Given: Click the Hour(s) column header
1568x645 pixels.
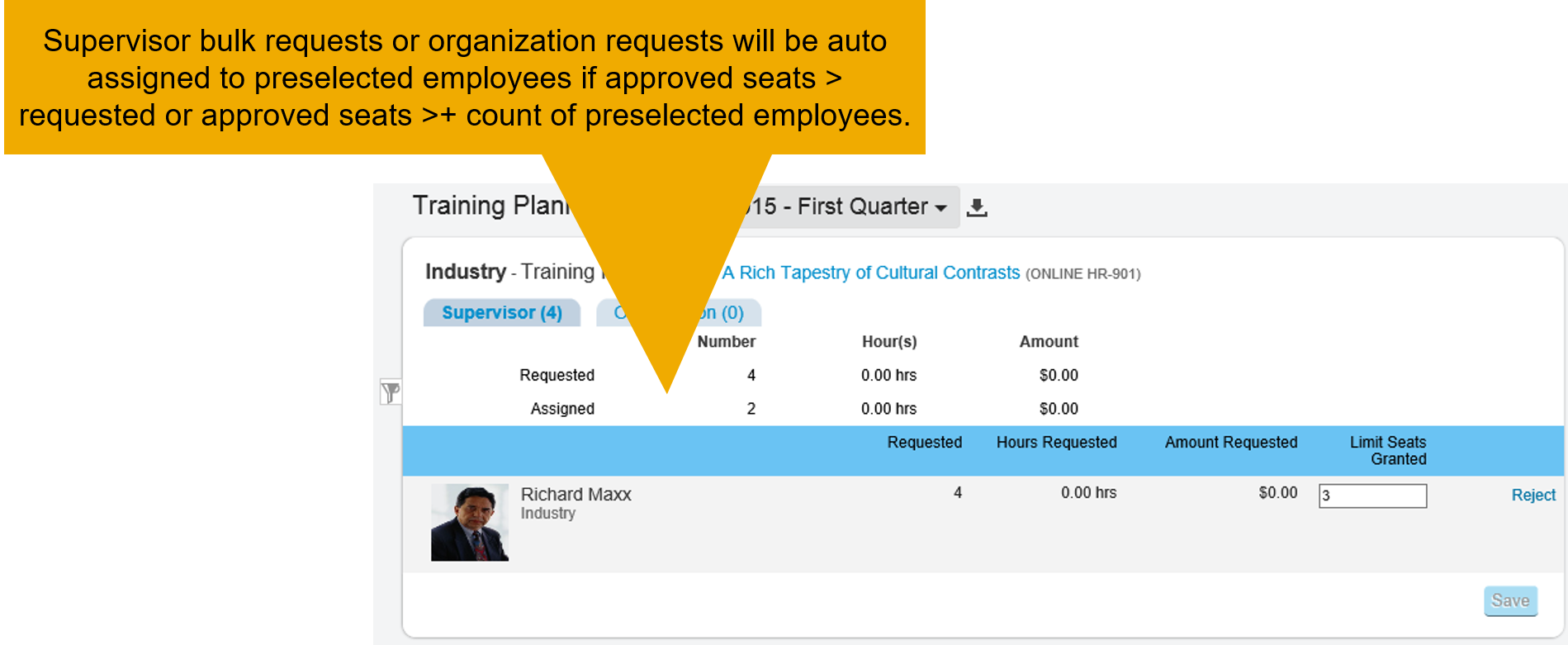Looking at the screenshot, I should click(x=889, y=342).
